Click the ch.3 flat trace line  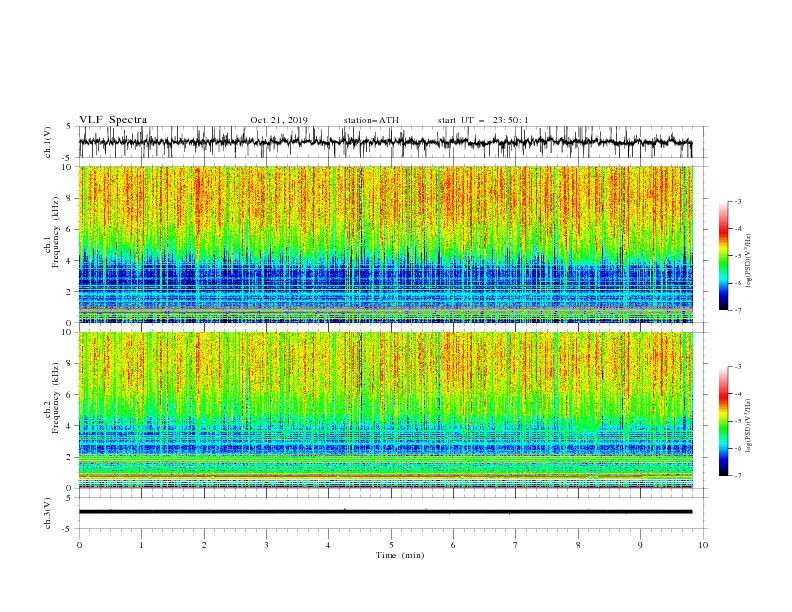(x=385, y=512)
